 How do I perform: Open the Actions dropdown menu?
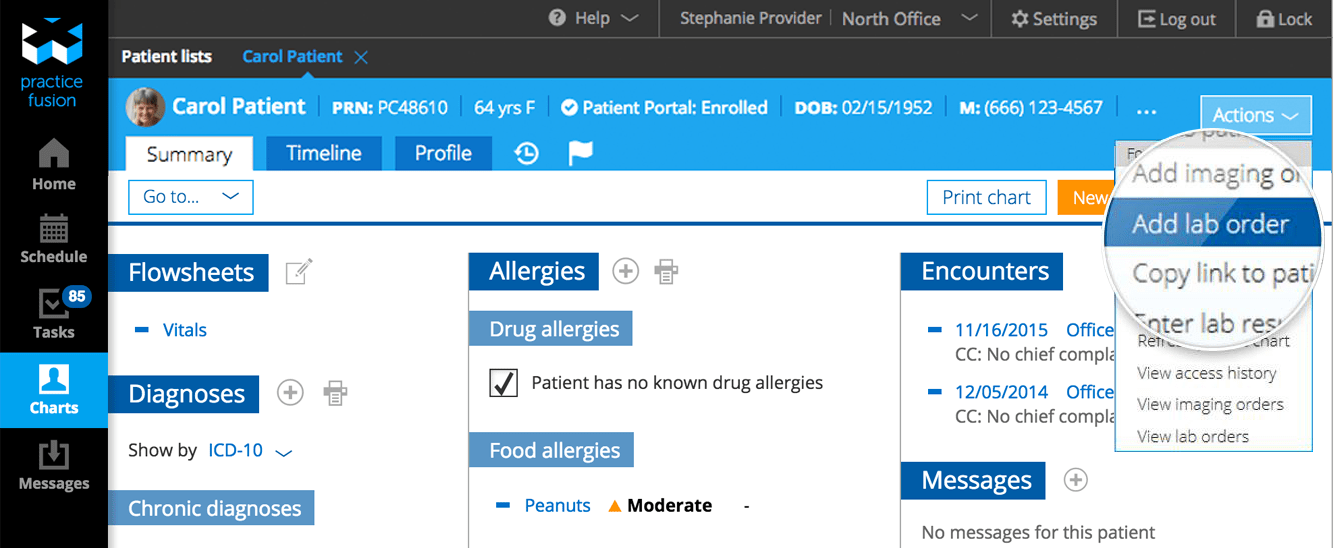pos(1255,115)
